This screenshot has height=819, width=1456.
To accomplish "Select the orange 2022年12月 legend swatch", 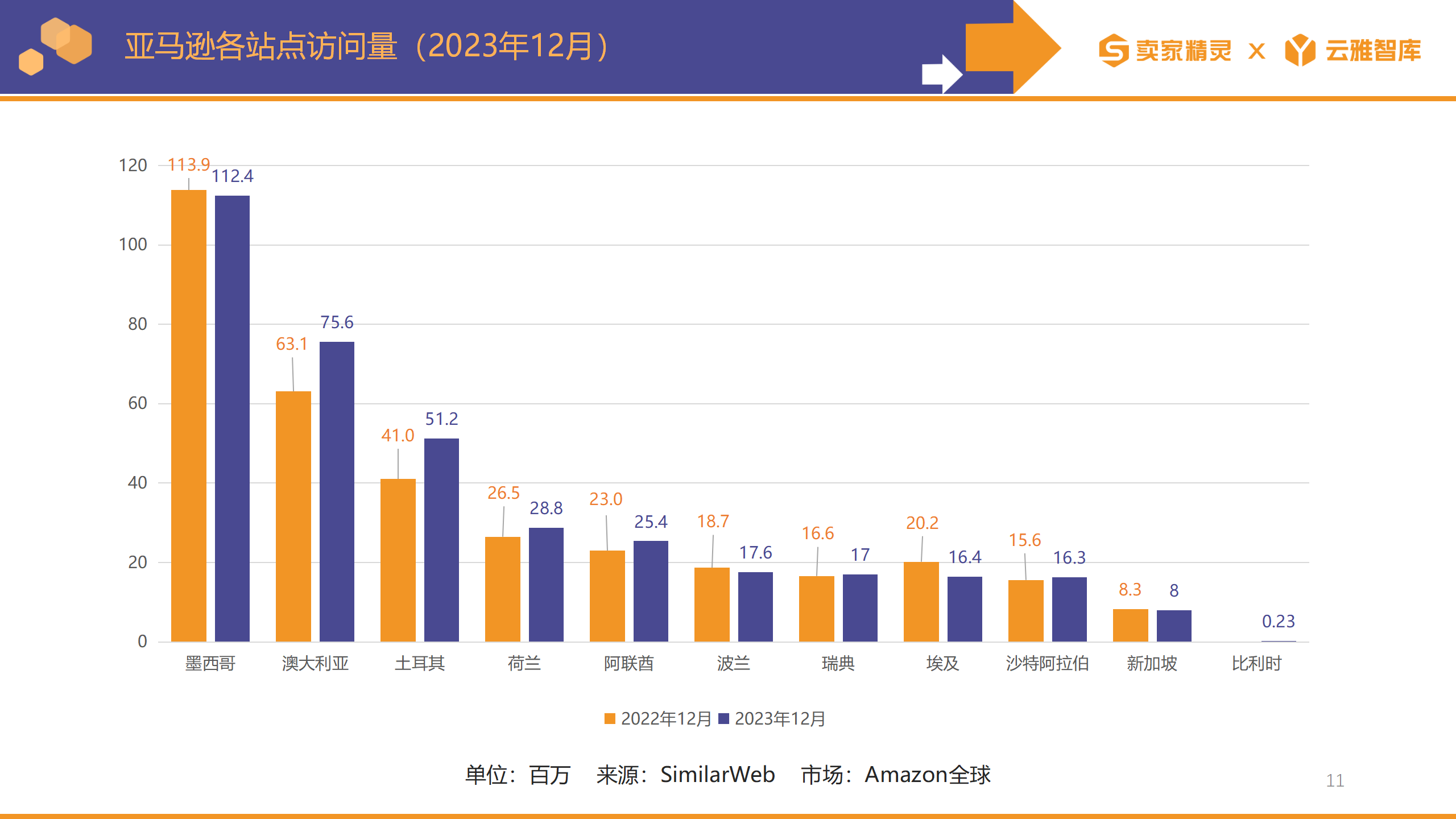I will (610, 718).
